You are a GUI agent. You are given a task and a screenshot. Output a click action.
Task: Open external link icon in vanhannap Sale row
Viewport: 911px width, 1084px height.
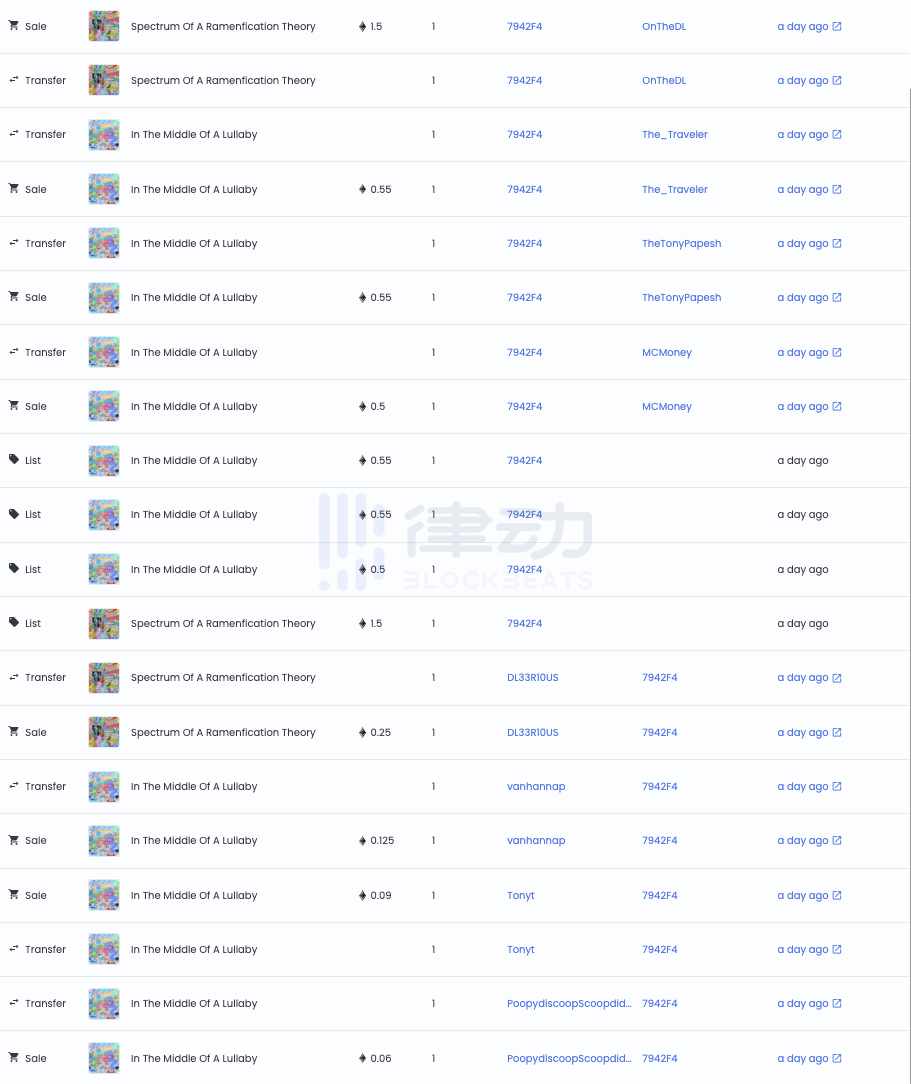(x=837, y=841)
